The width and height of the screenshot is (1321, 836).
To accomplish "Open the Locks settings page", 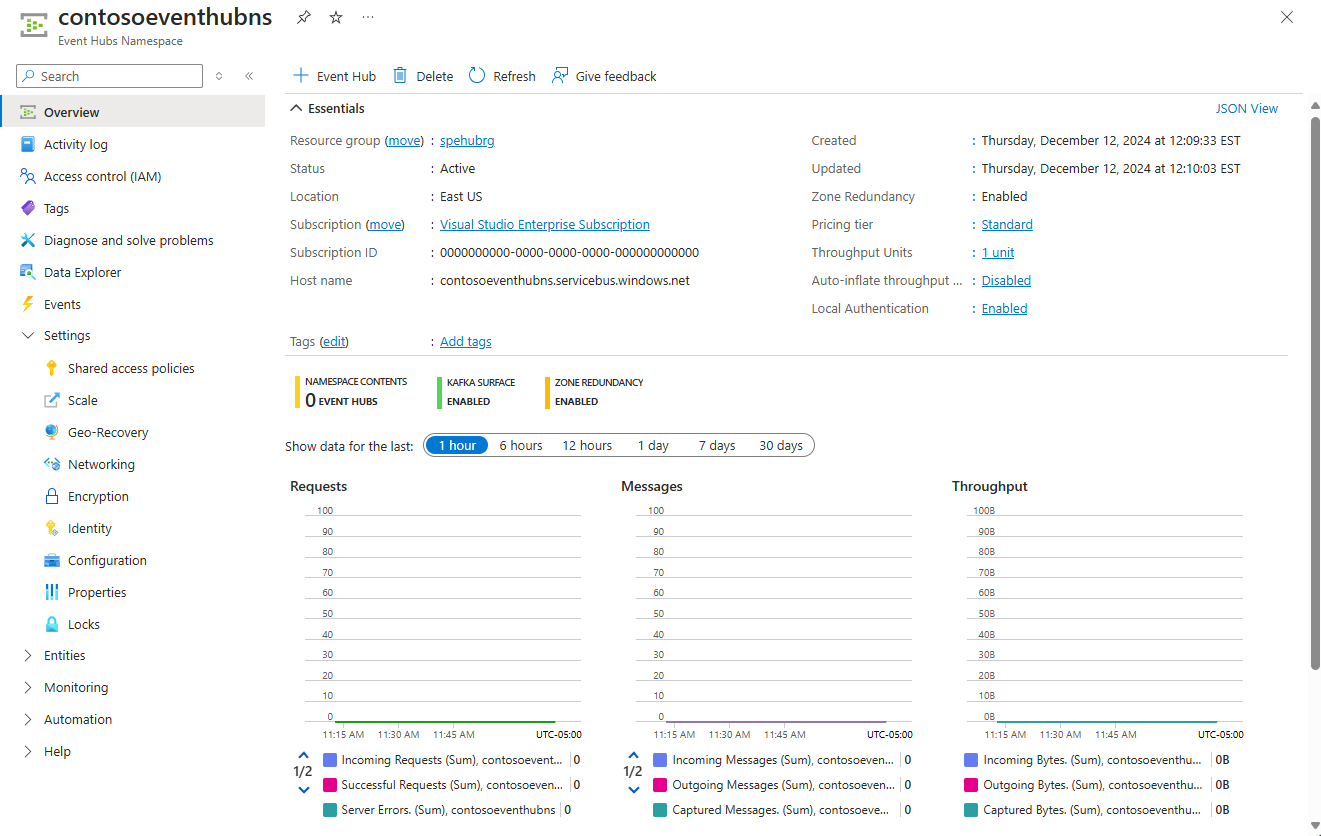I will tap(83, 624).
